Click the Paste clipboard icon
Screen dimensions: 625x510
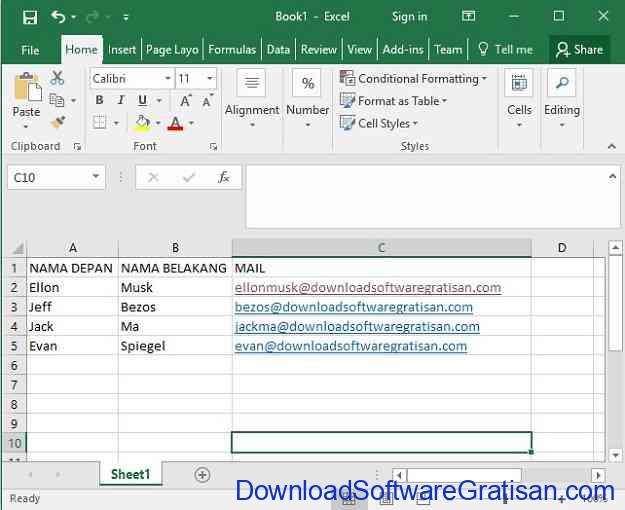27,87
